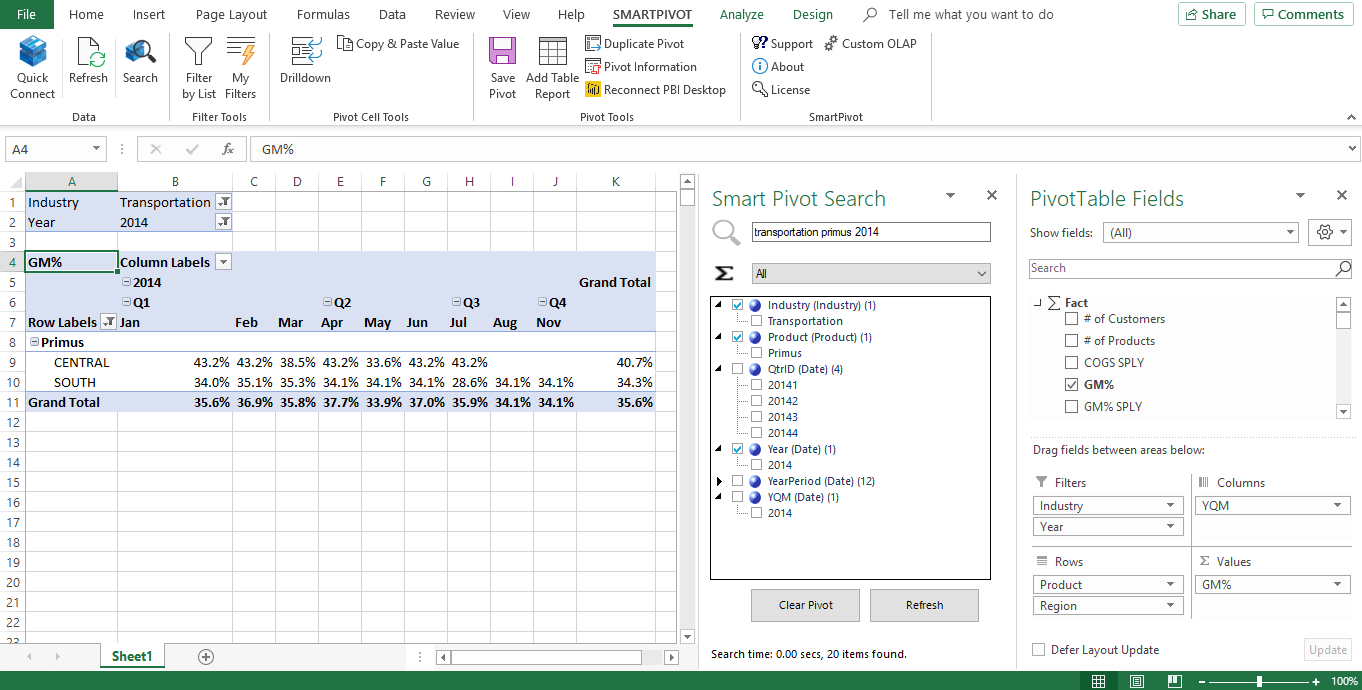Check the Transportation checkbox in search tree
This screenshot has height=690, width=1362.
[x=756, y=321]
